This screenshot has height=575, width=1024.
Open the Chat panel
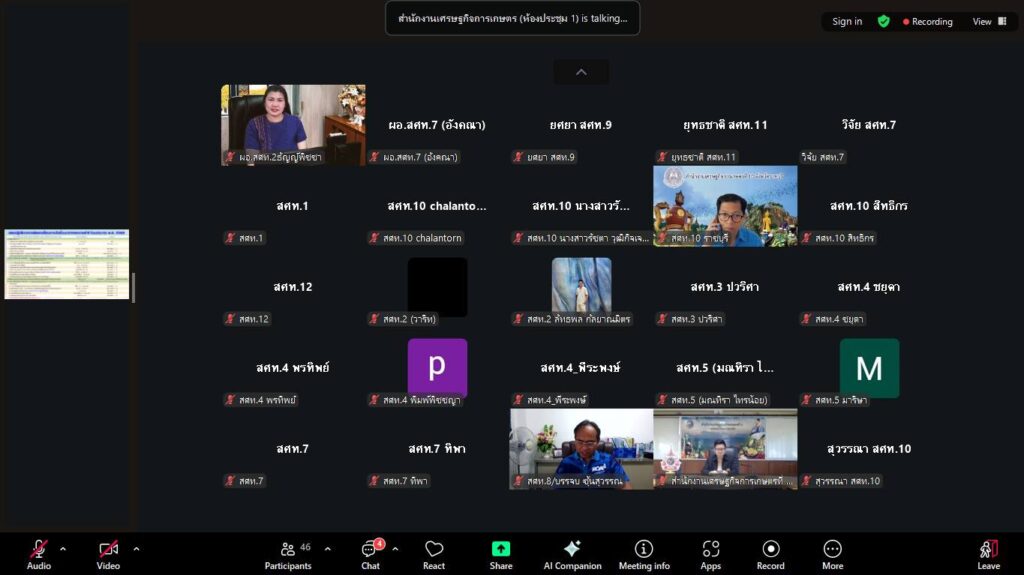pos(370,554)
